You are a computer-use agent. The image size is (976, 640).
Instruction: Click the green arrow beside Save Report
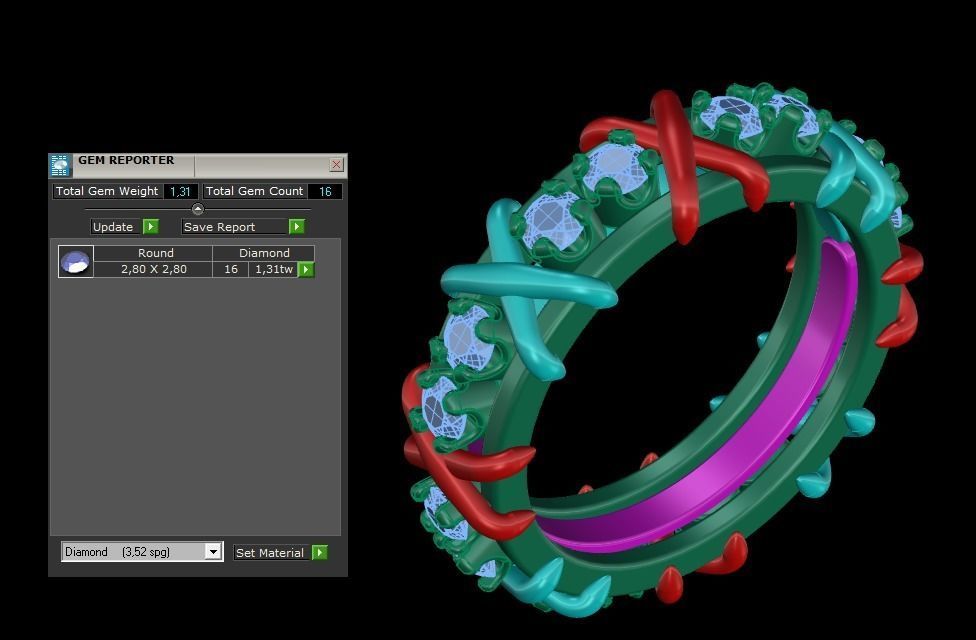(x=297, y=227)
